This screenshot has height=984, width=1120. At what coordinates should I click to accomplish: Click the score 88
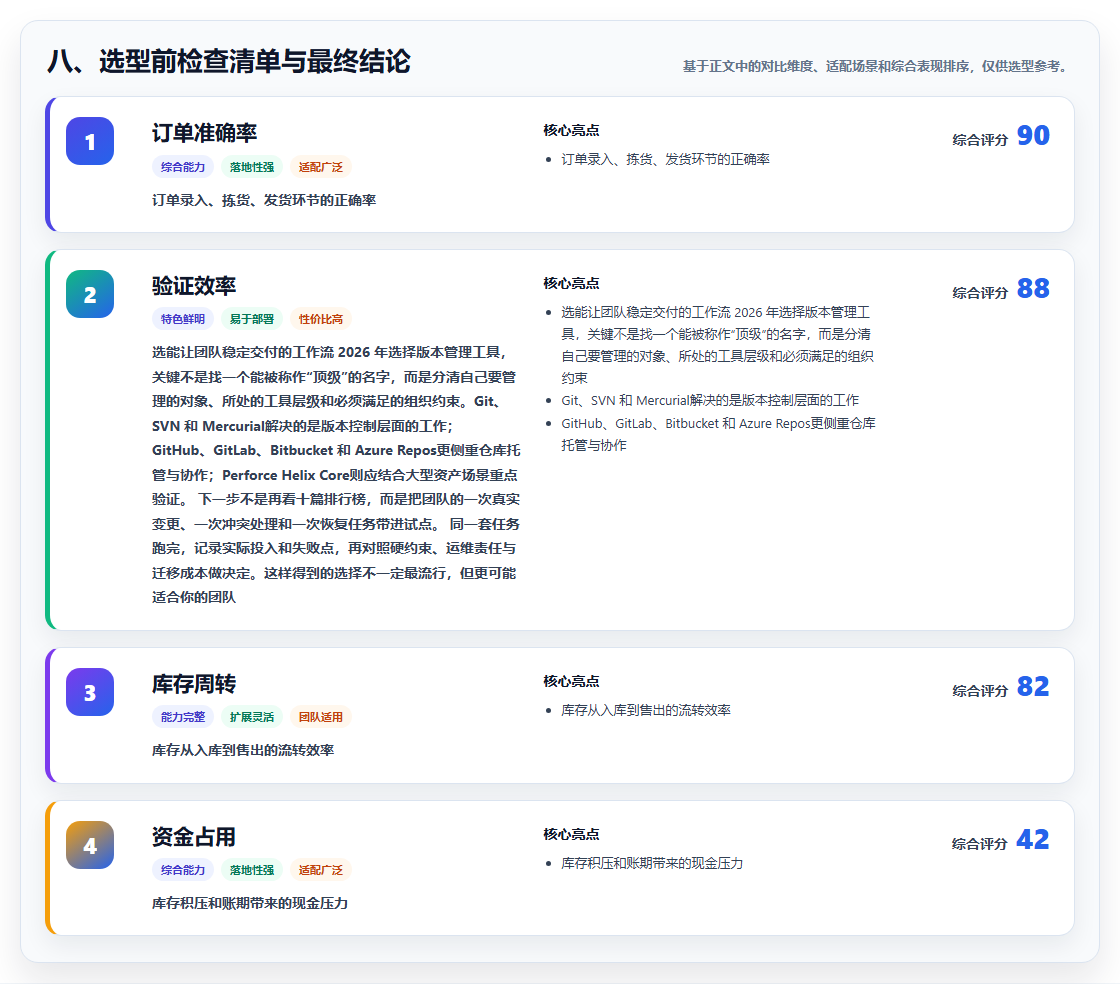click(1033, 288)
